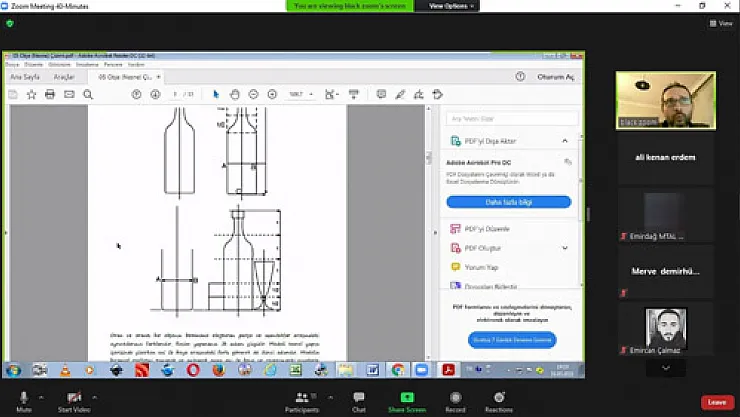Switch to the Ana Sayfa tab
Viewport: 740px width, 417px height.
point(24,76)
